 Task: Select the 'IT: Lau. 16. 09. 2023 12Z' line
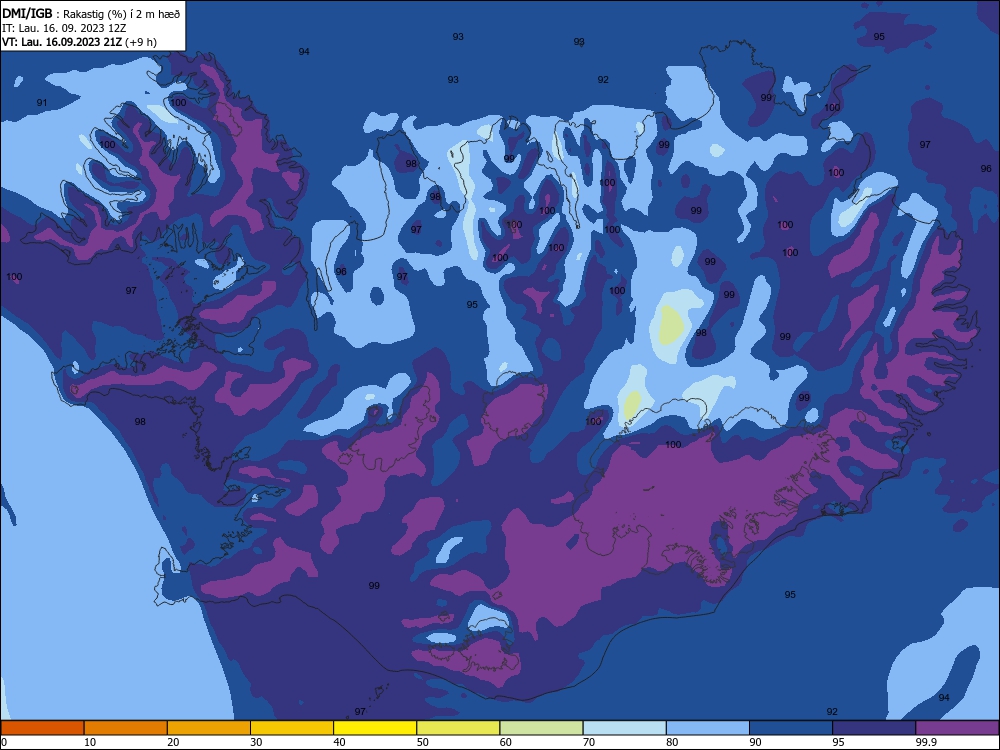pyautogui.click(x=64, y=28)
